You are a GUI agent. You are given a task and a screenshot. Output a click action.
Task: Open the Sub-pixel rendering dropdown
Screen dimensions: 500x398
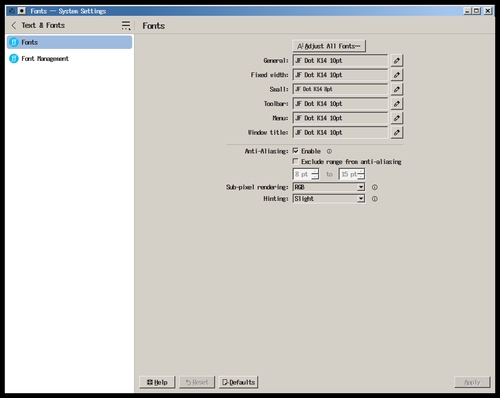tap(329, 187)
